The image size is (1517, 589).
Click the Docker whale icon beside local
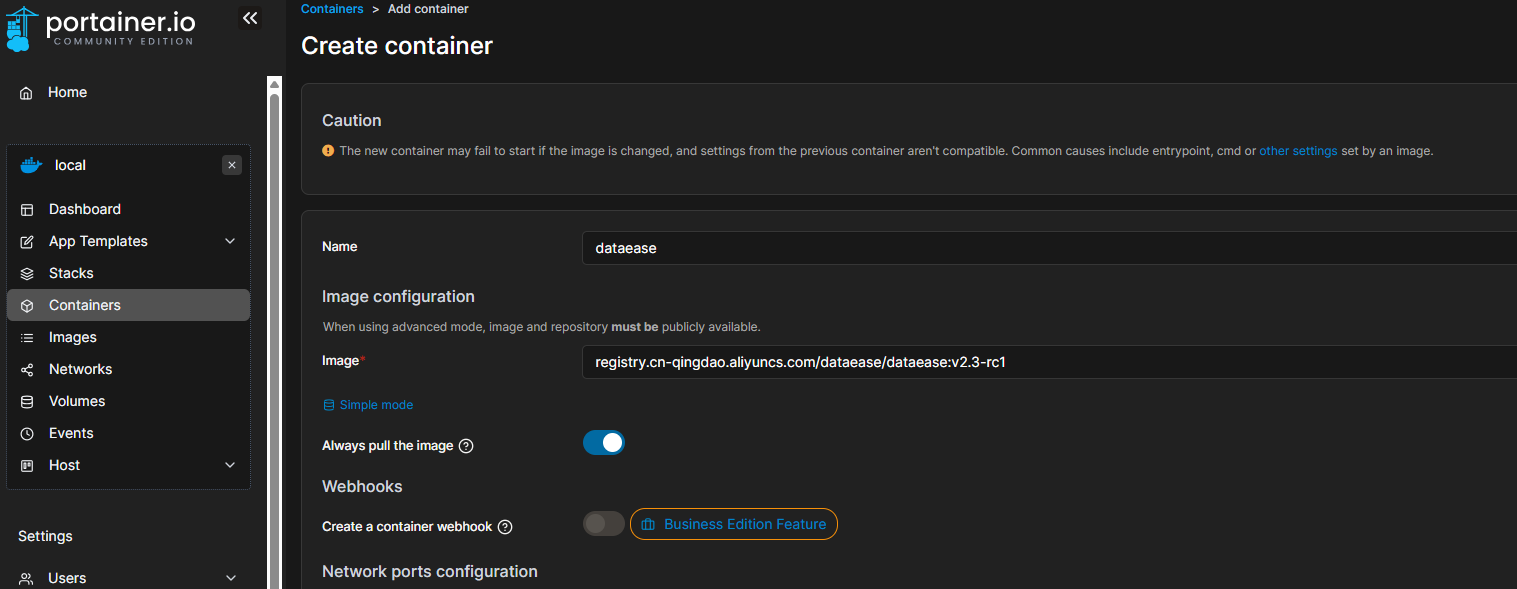[31, 166]
